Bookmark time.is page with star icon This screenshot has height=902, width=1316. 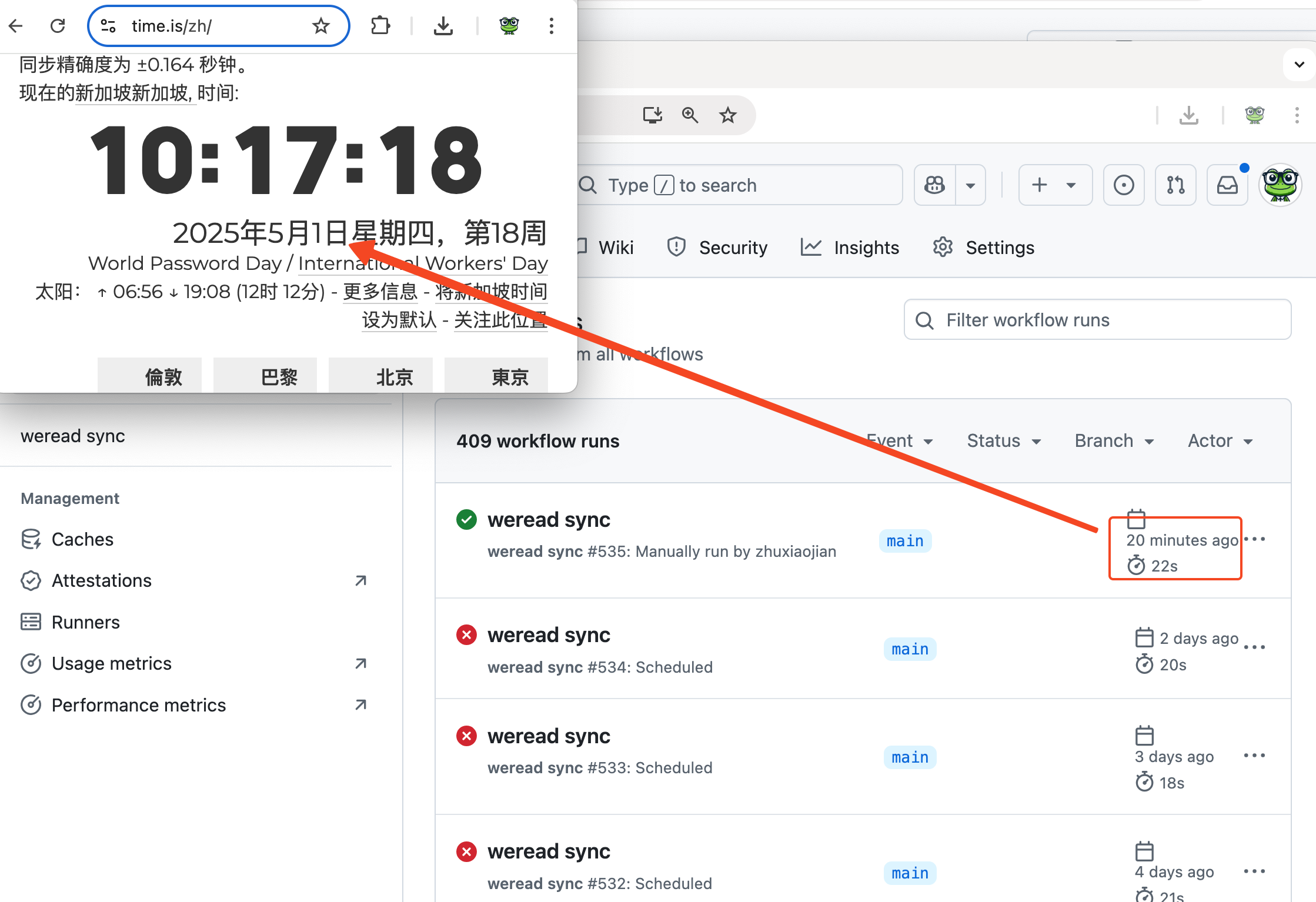[321, 26]
